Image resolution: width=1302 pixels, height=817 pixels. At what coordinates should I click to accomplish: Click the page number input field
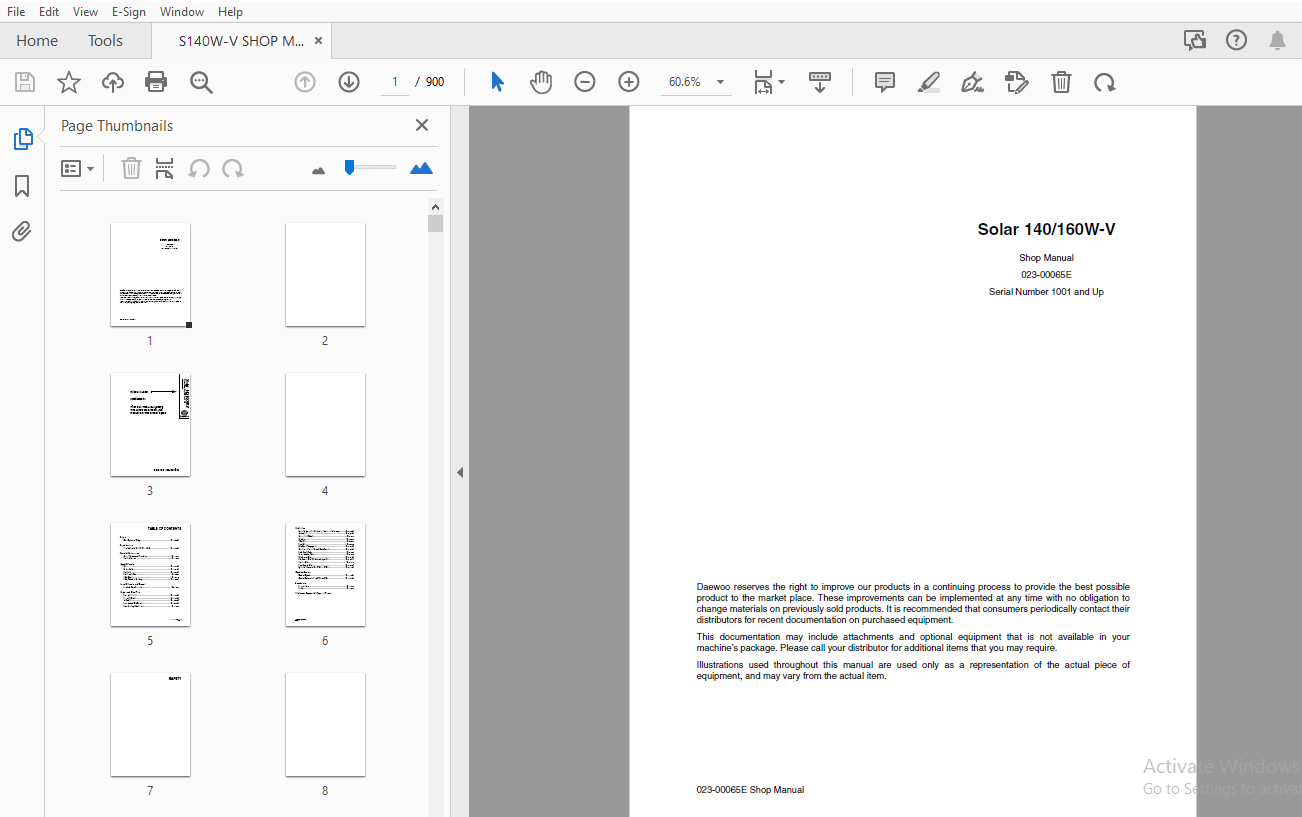point(395,82)
